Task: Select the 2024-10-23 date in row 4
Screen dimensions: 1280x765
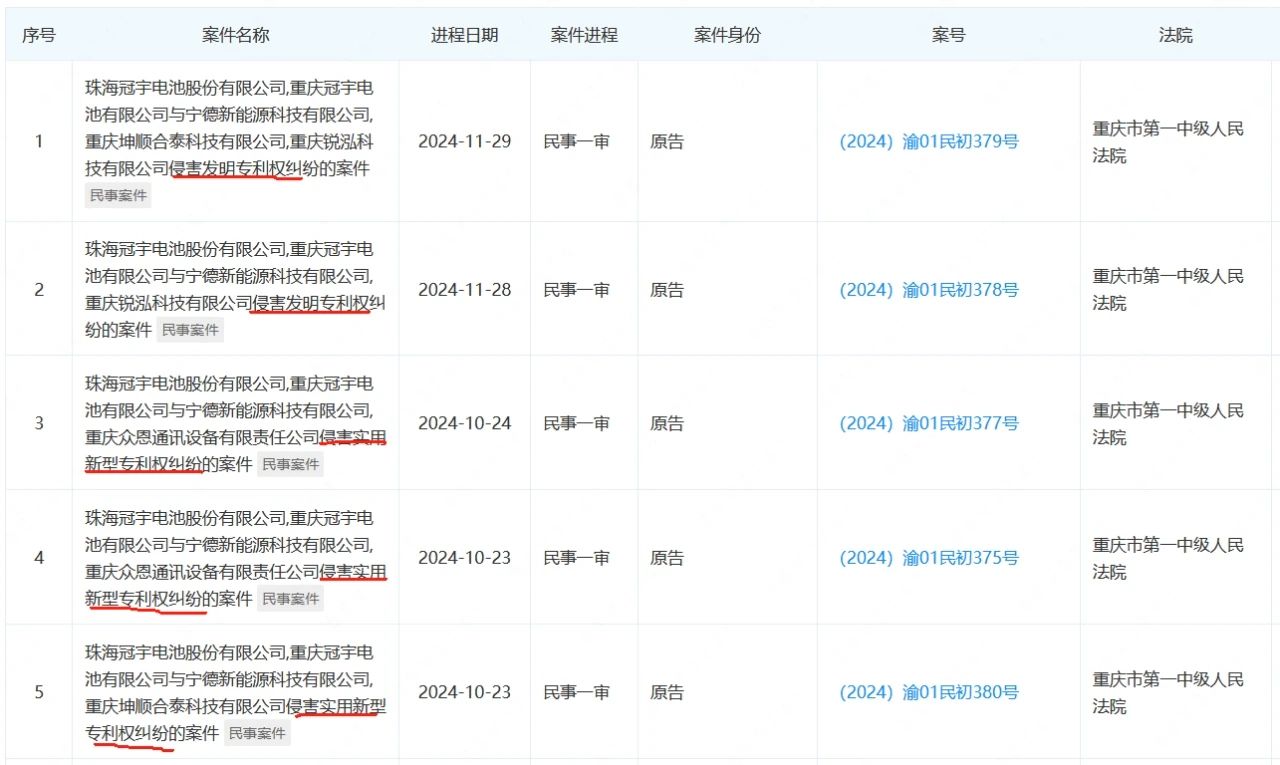Action: [x=465, y=558]
